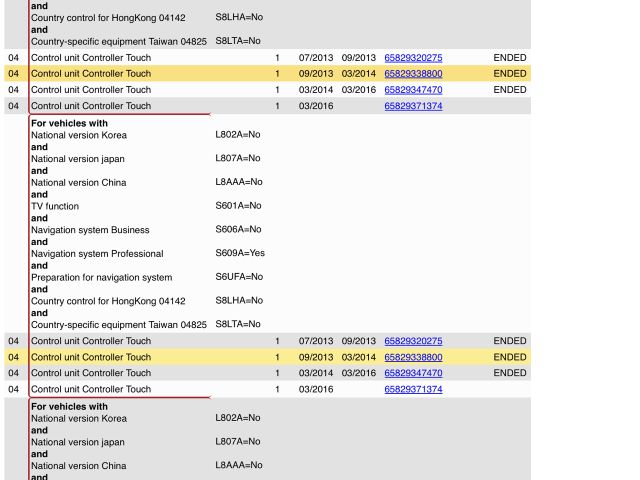Viewport: 640px width, 480px height.
Task: Select the TV function condition text
Action: coord(55,206)
